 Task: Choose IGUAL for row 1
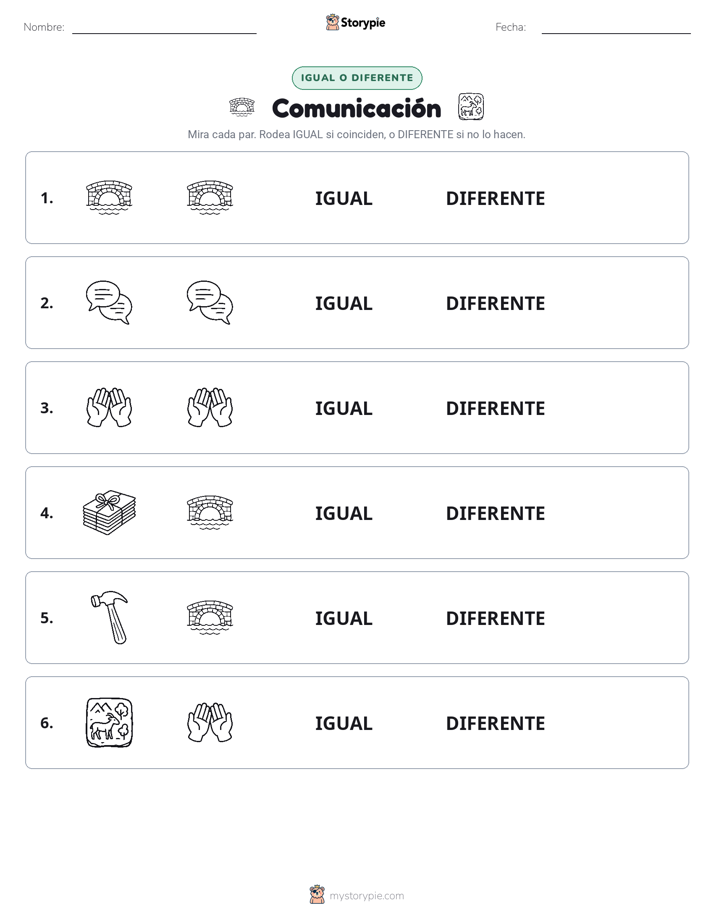[343, 199]
